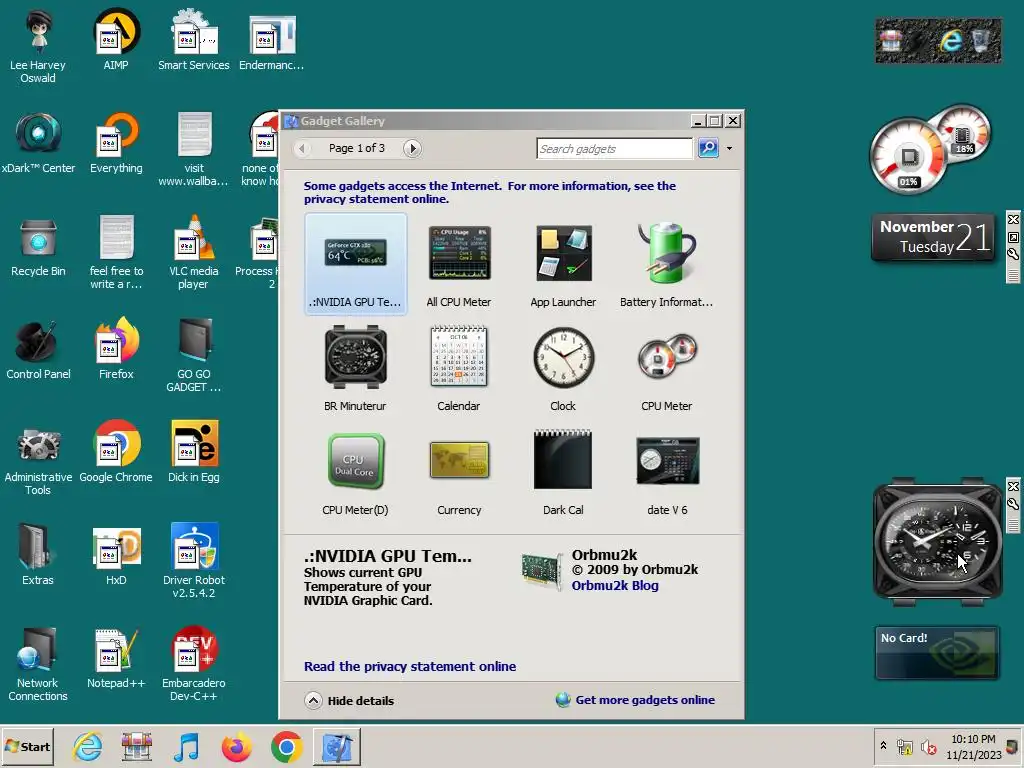1024x768 pixels.
Task: Open the music note taskbar icon
Action: (x=186, y=746)
